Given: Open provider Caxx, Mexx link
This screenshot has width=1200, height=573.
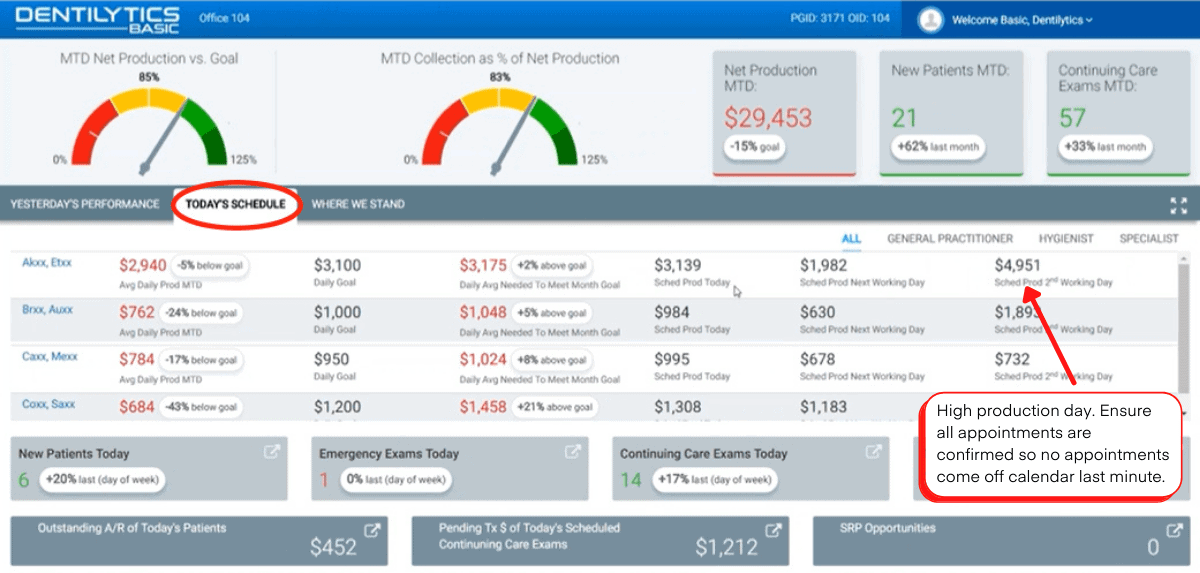Looking at the screenshot, I should click(x=49, y=356).
